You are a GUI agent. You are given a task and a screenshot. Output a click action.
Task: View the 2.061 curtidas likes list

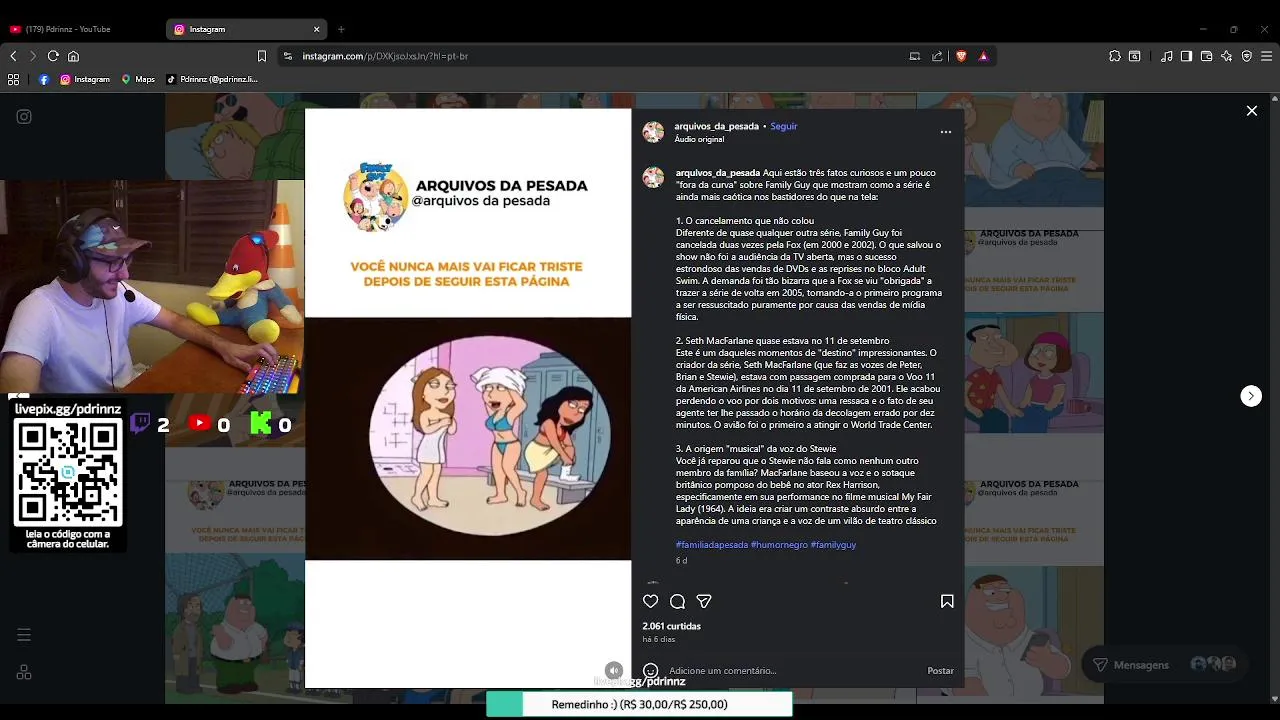671,626
